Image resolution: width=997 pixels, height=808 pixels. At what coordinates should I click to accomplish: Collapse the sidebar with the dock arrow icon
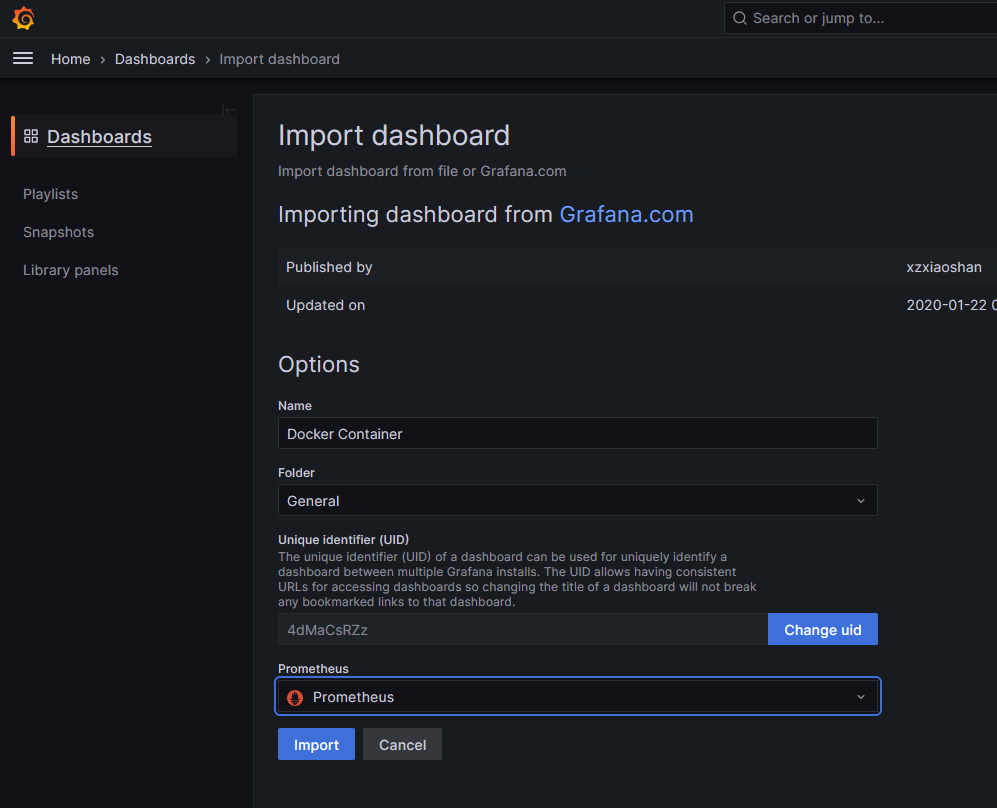[x=228, y=110]
